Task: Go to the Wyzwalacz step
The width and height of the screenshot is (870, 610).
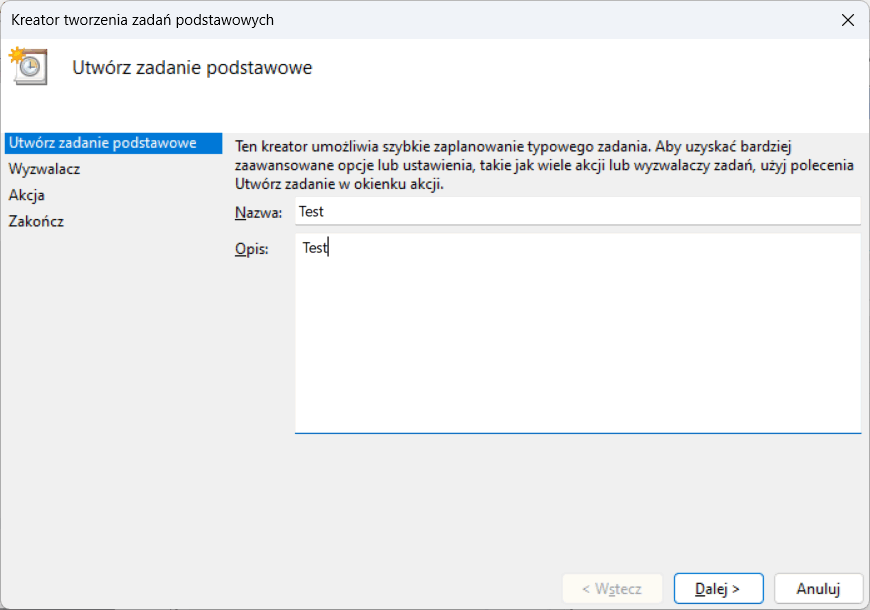Action: [x=44, y=169]
